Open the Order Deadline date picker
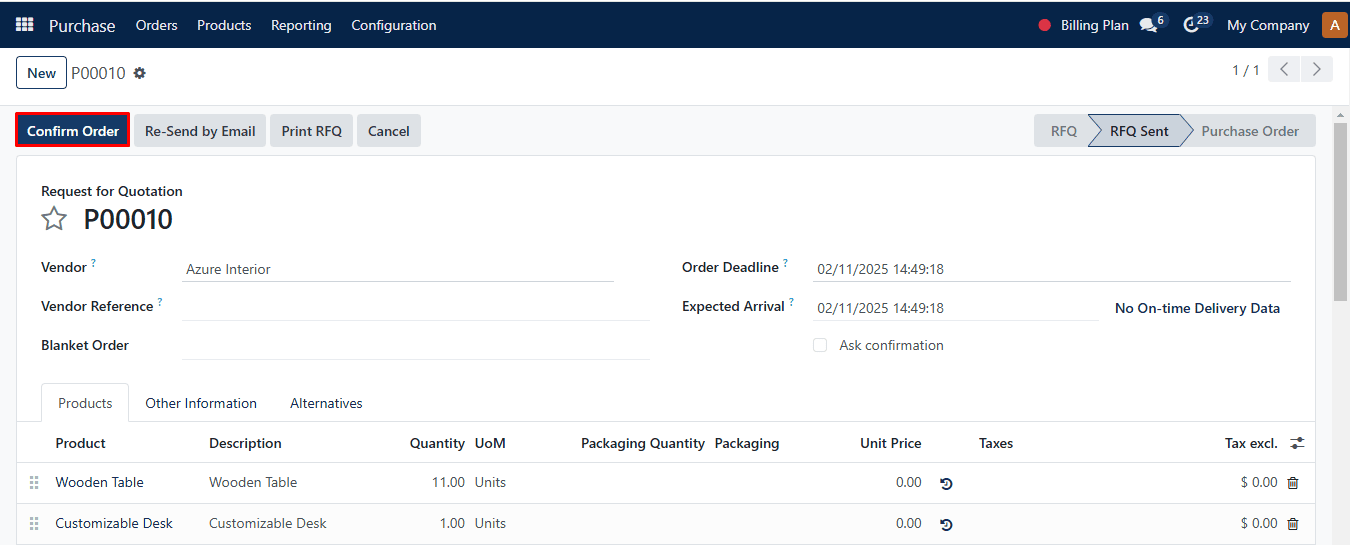 (x=1052, y=269)
